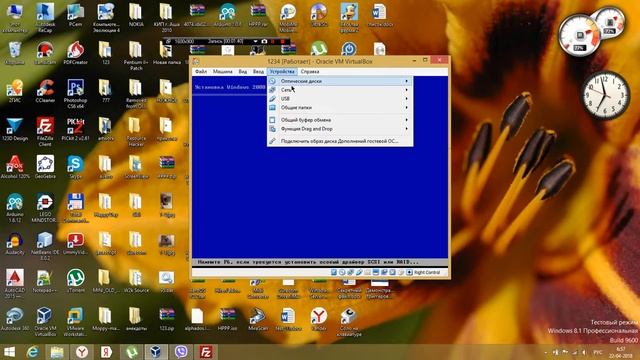Open File Explorer from taskbar
The image size is (640, 360).
pos(57,352)
